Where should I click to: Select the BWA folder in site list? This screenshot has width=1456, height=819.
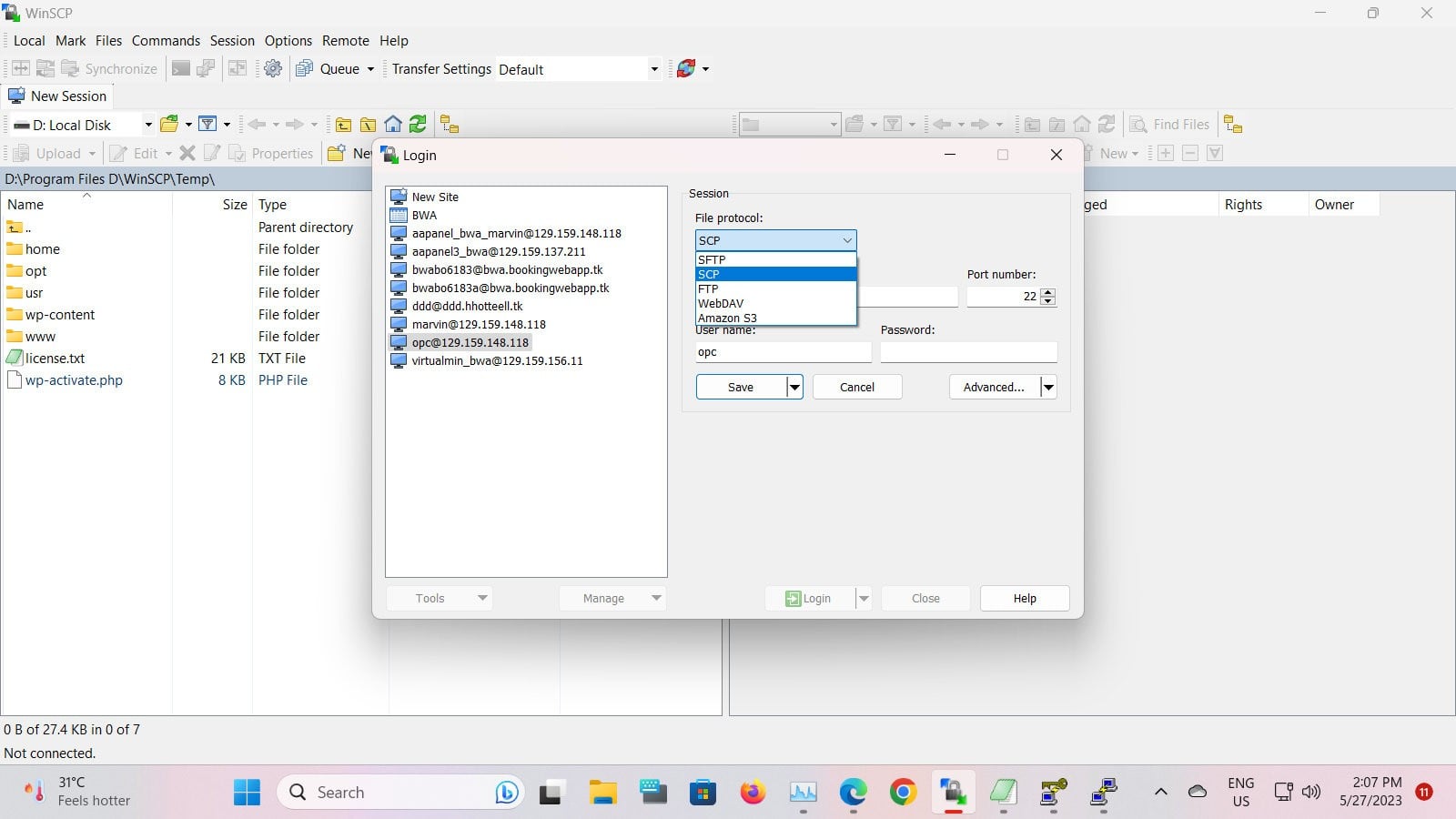(424, 216)
